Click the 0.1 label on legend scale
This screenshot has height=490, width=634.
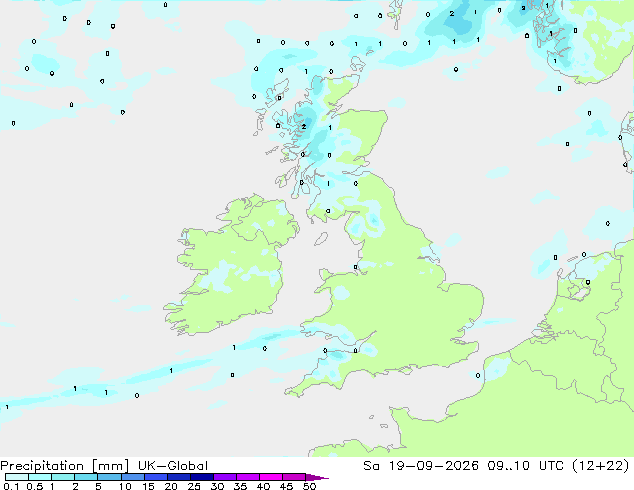coord(11,486)
